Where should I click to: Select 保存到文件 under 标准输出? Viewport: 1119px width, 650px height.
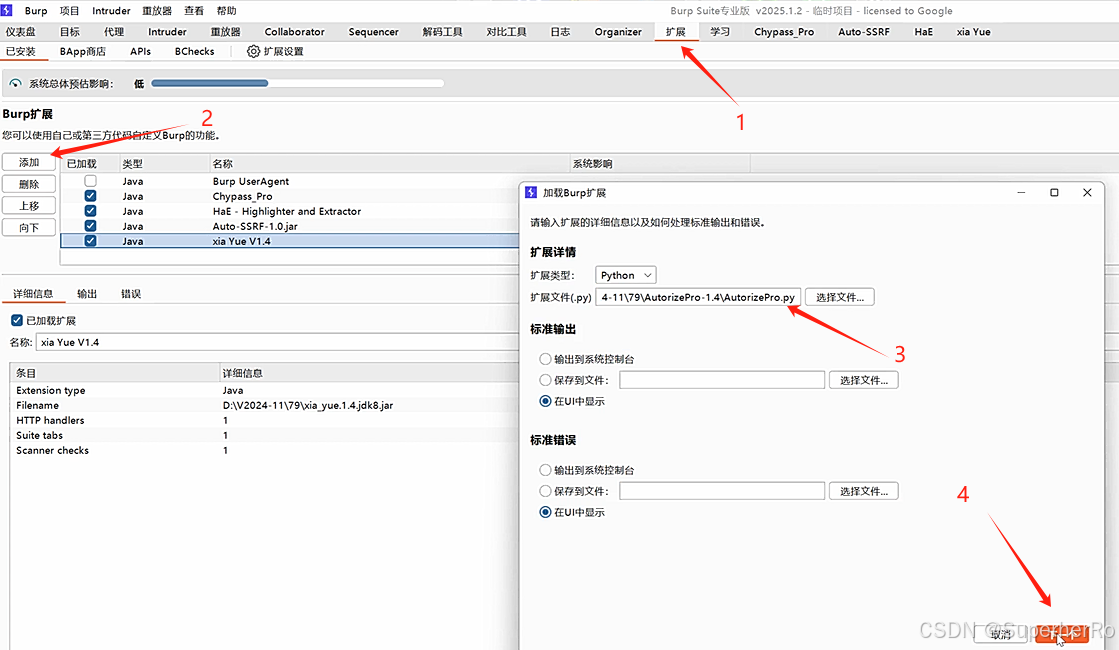545,380
